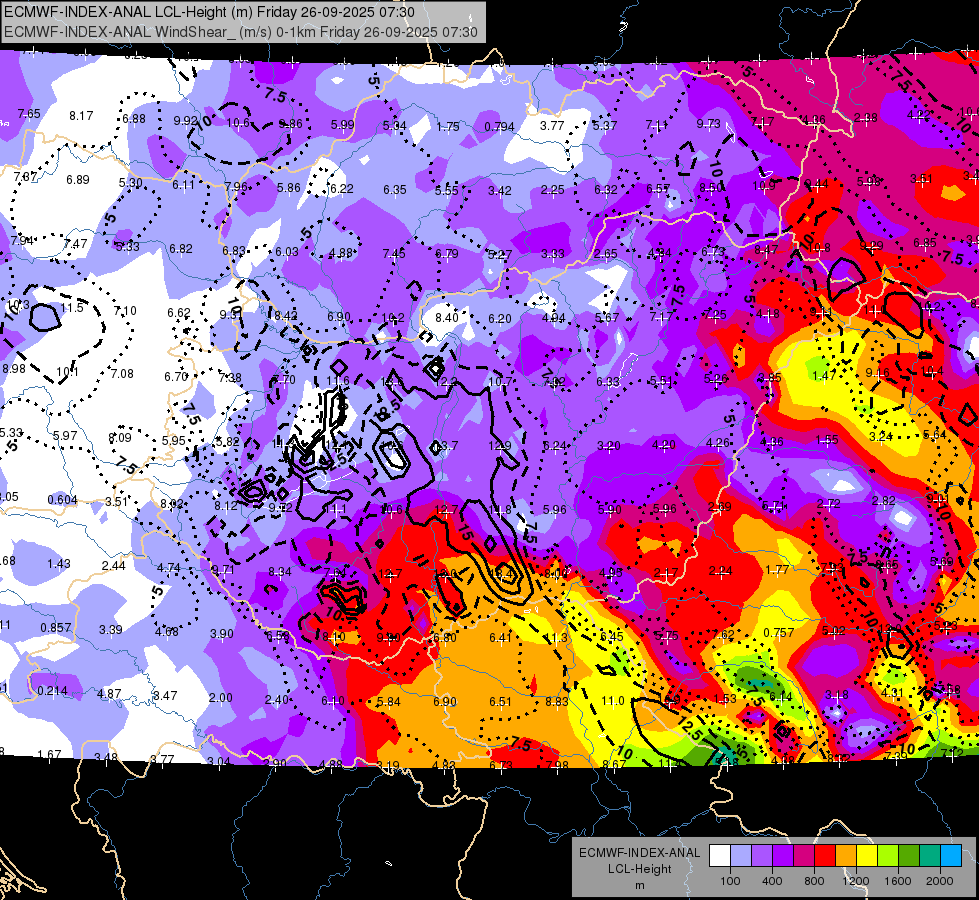Click the 11.5 shear value on the map
The image size is (979, 900).
(x=72, y=307)
